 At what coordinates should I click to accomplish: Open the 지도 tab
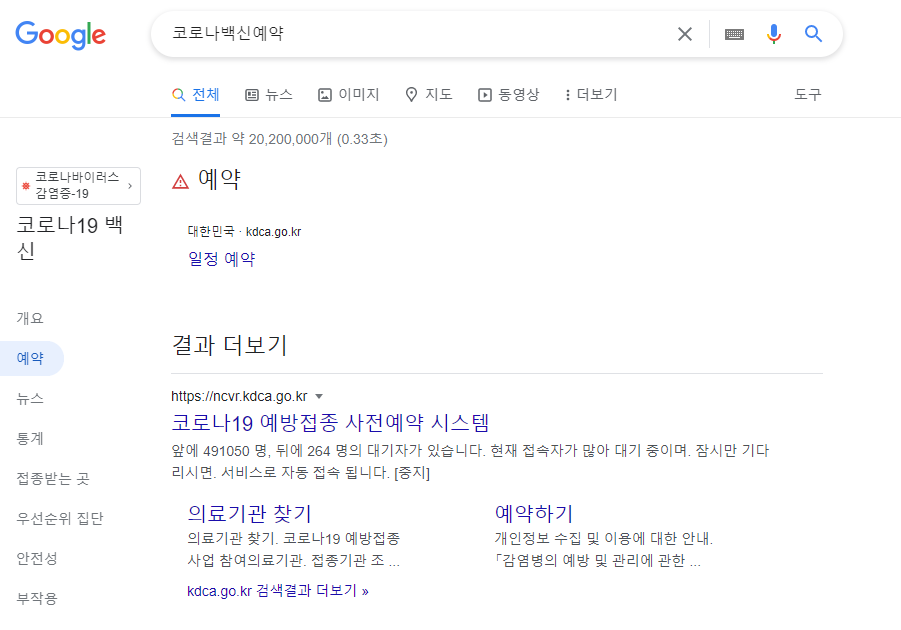429,94
